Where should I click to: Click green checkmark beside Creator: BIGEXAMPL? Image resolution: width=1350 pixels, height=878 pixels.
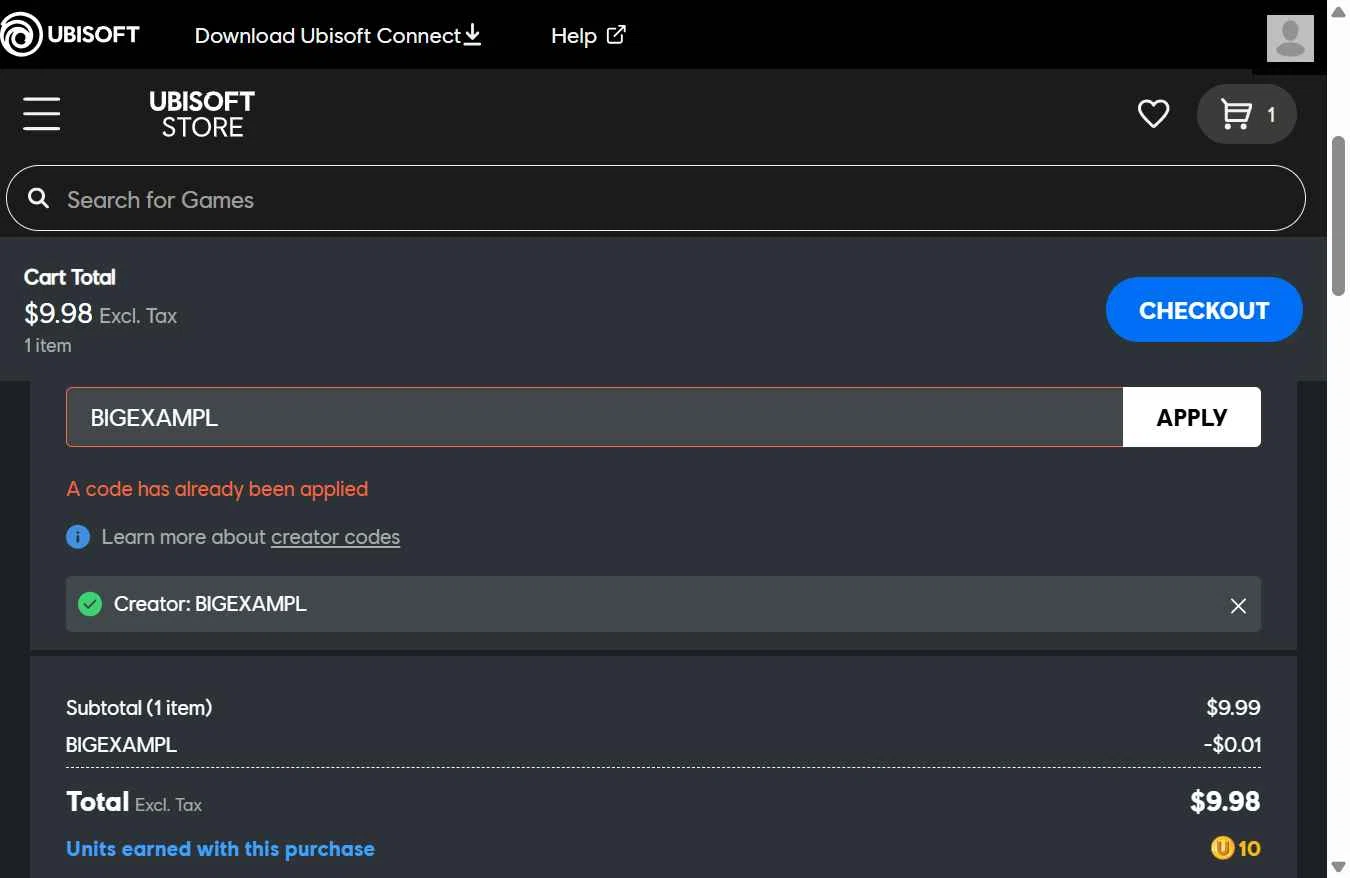[90, 604]
